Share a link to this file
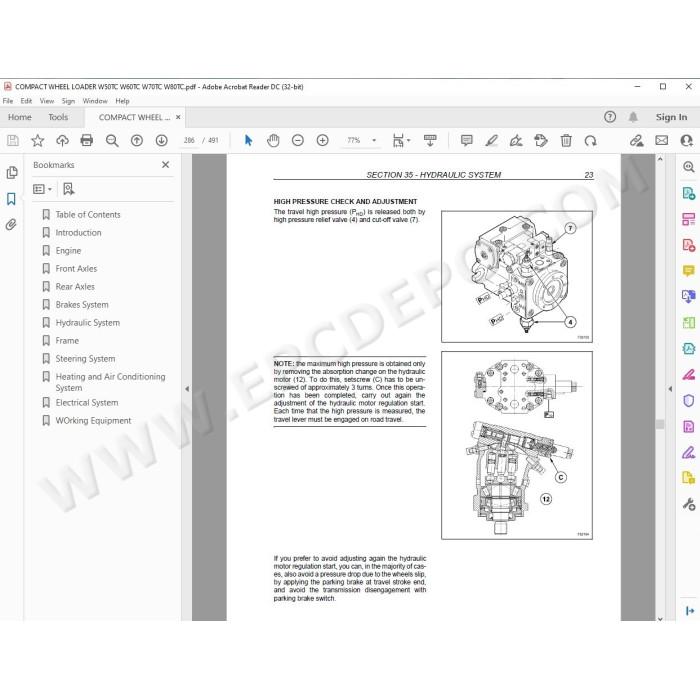 (x=637, y=141)
